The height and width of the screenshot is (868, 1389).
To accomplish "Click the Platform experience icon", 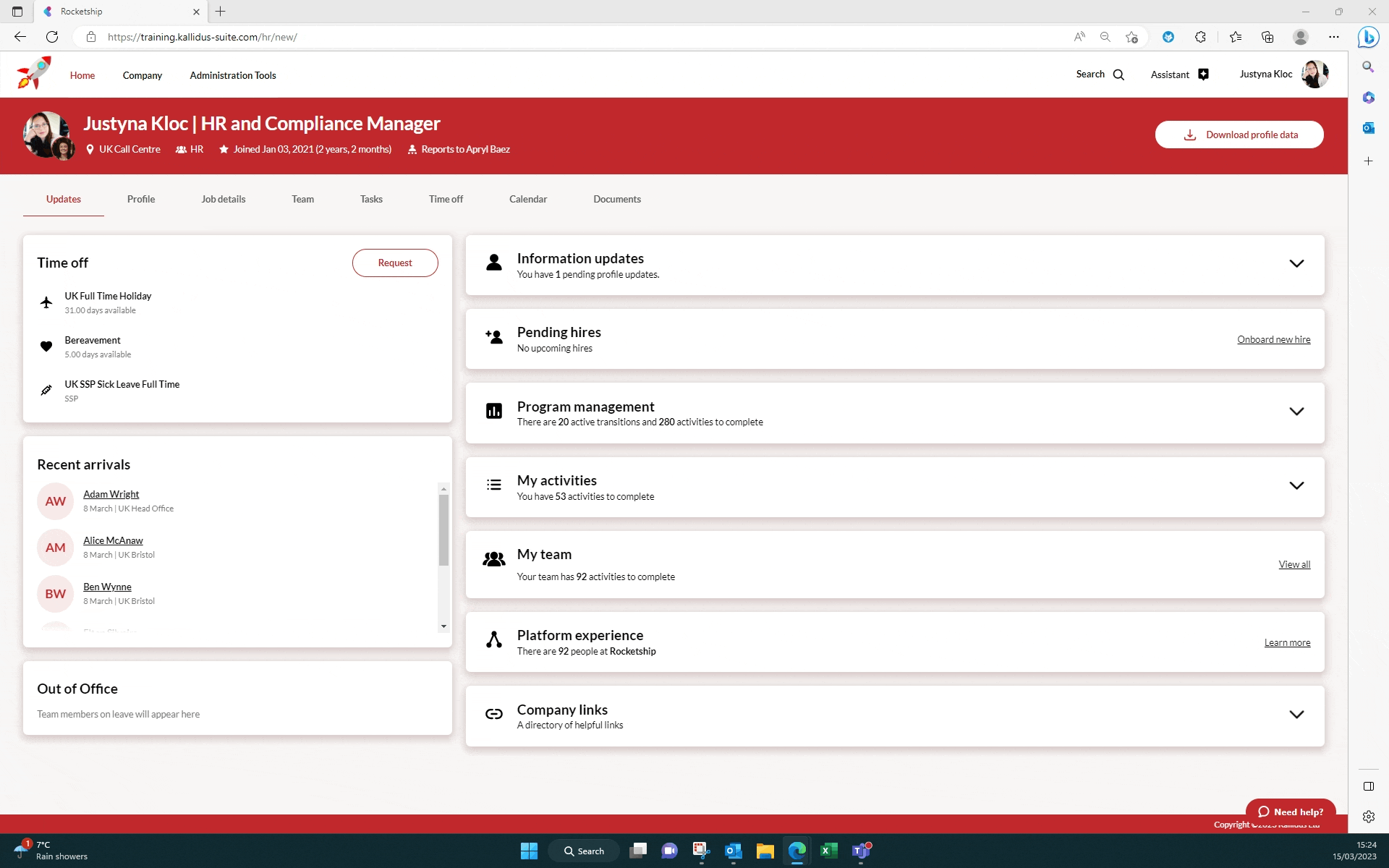I will coord(494,640).
